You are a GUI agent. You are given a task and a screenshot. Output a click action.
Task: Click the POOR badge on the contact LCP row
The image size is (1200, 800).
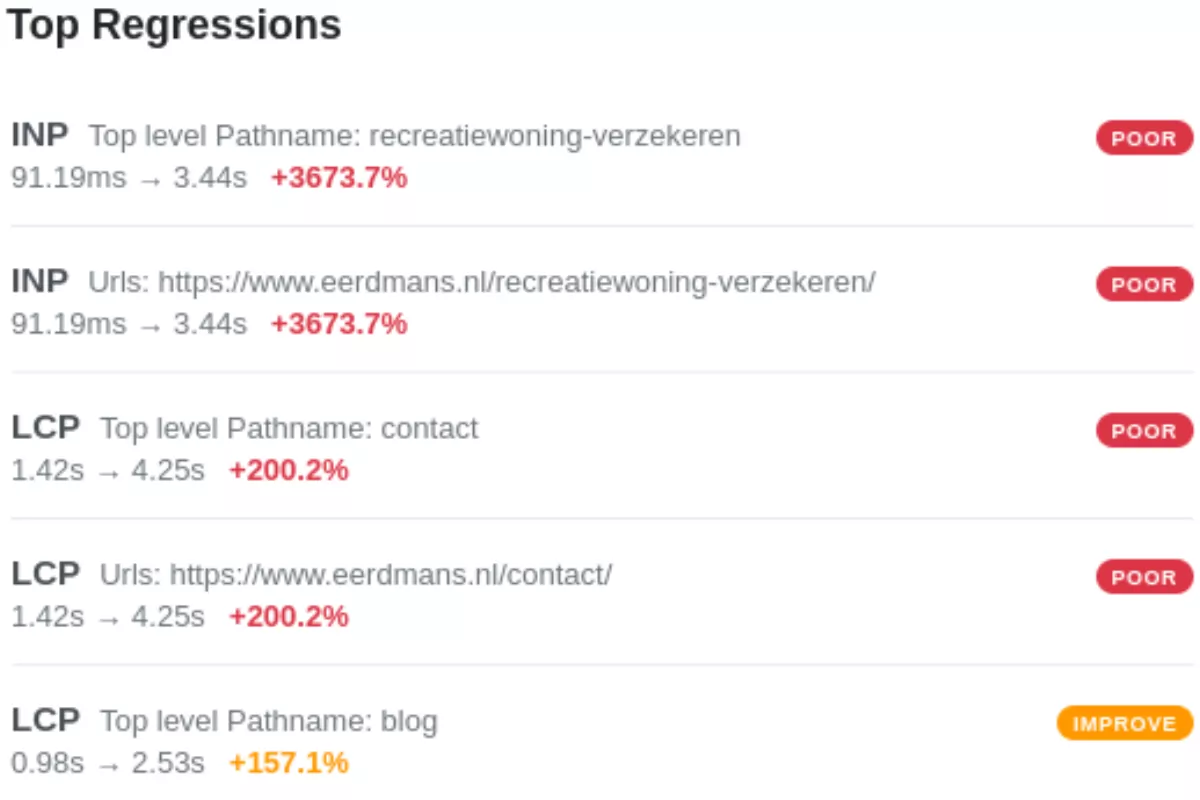1143,431
